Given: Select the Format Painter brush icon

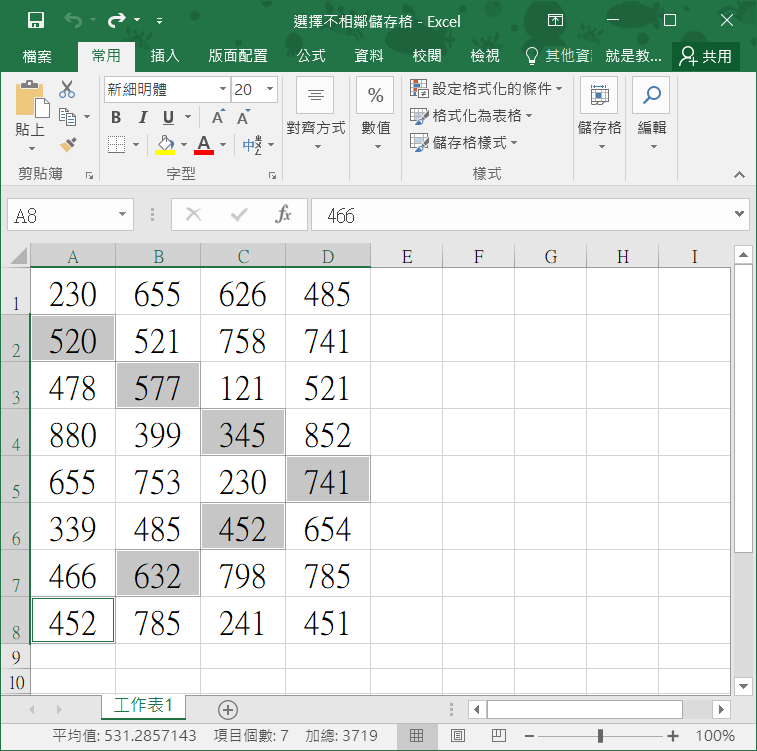Looking at the screenshot, I should pos(68,146).
